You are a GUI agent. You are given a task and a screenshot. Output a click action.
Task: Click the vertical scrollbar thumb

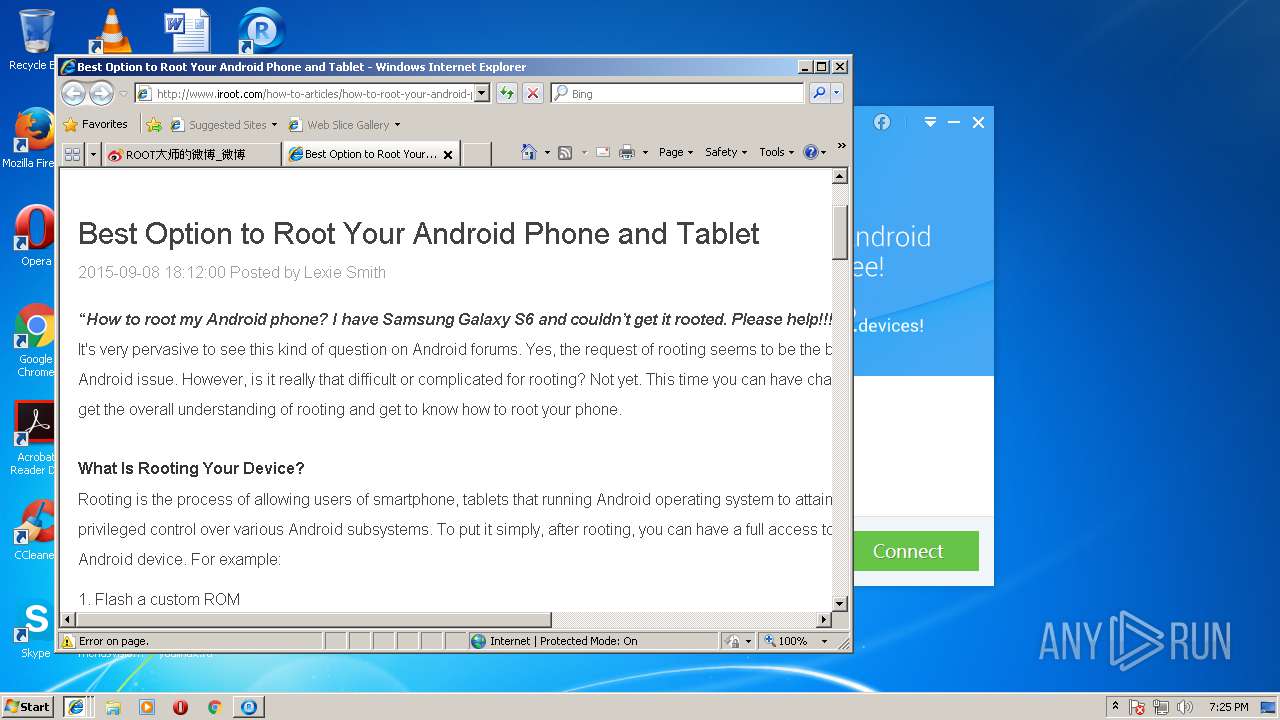tap(840, 232)
